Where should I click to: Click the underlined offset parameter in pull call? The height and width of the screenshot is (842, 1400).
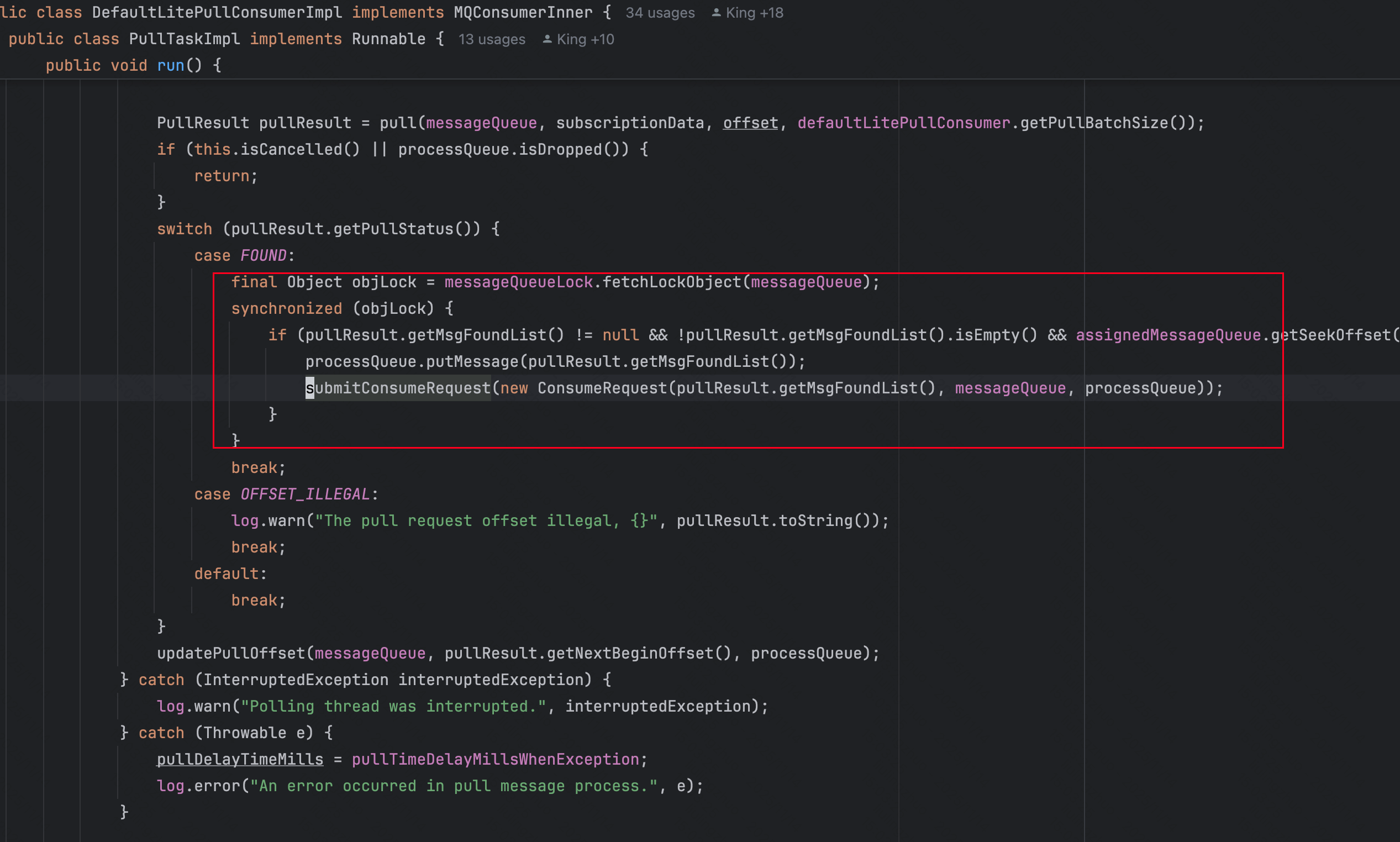750,123
